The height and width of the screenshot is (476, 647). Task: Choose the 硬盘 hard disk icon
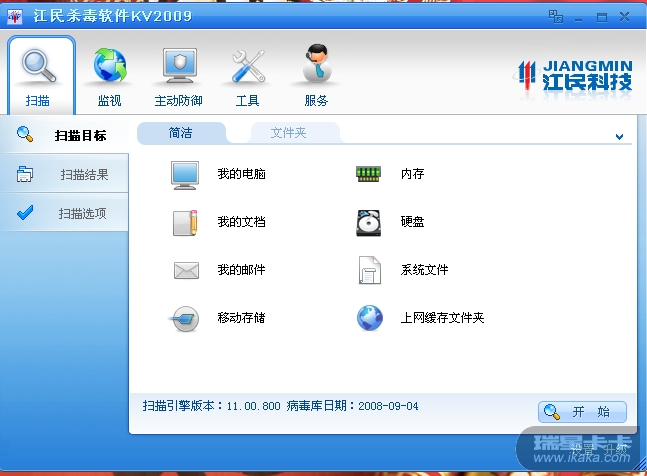click(x=368, y=223)
